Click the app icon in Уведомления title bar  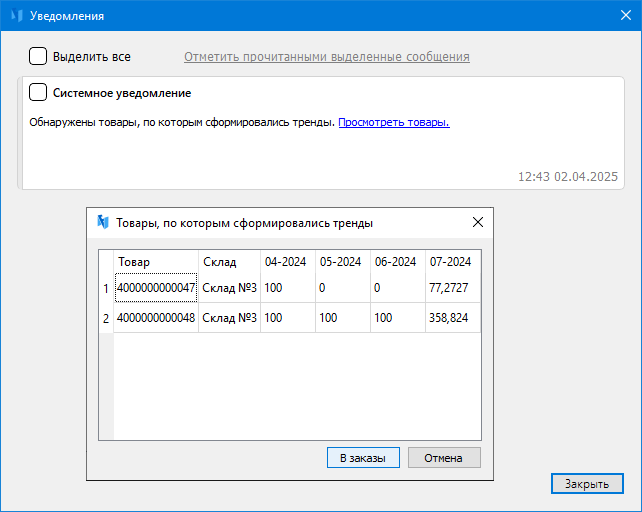(x=16, y=17)
